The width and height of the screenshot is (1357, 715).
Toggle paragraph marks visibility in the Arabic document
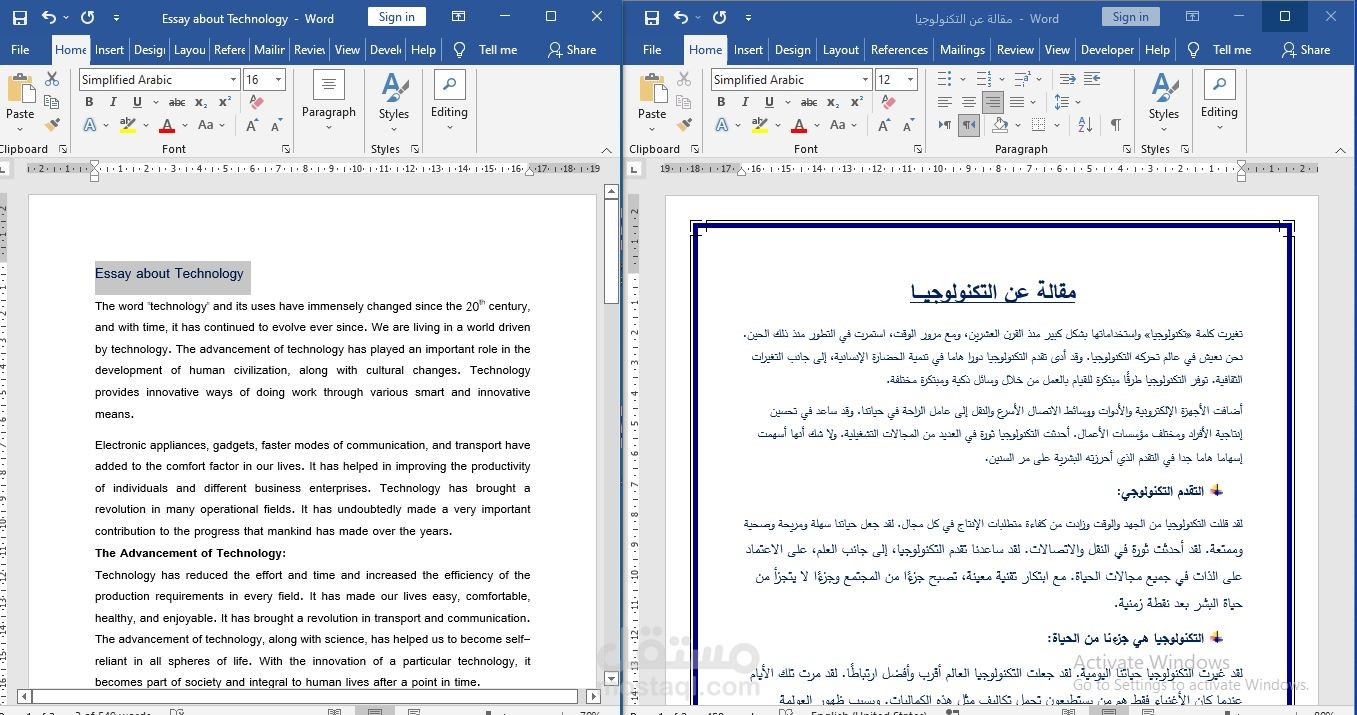pyautogui.click(x=1115, y=124)
